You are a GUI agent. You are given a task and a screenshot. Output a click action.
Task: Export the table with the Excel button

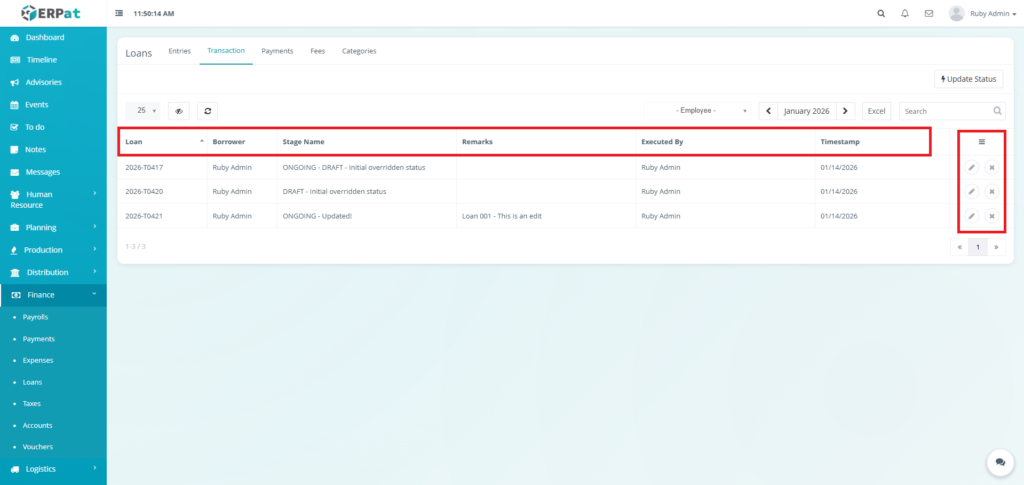(x=876, y=111)
